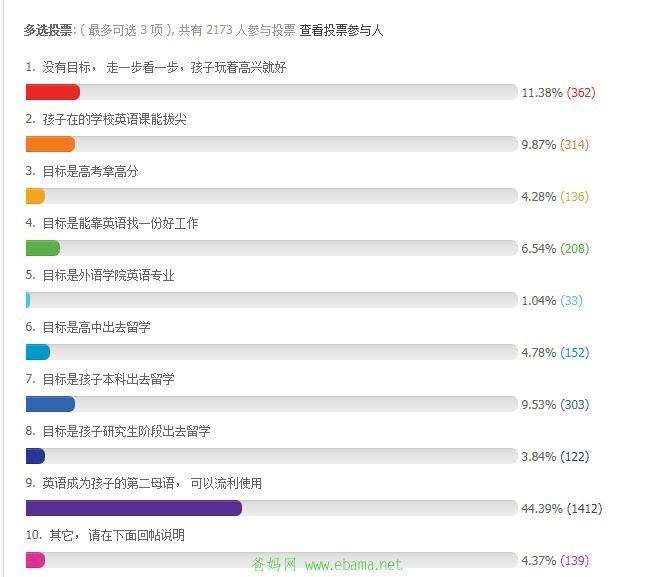
Task: Select option text 目标是能靠英语找一份好工作
Action: (x=120, y=223)
